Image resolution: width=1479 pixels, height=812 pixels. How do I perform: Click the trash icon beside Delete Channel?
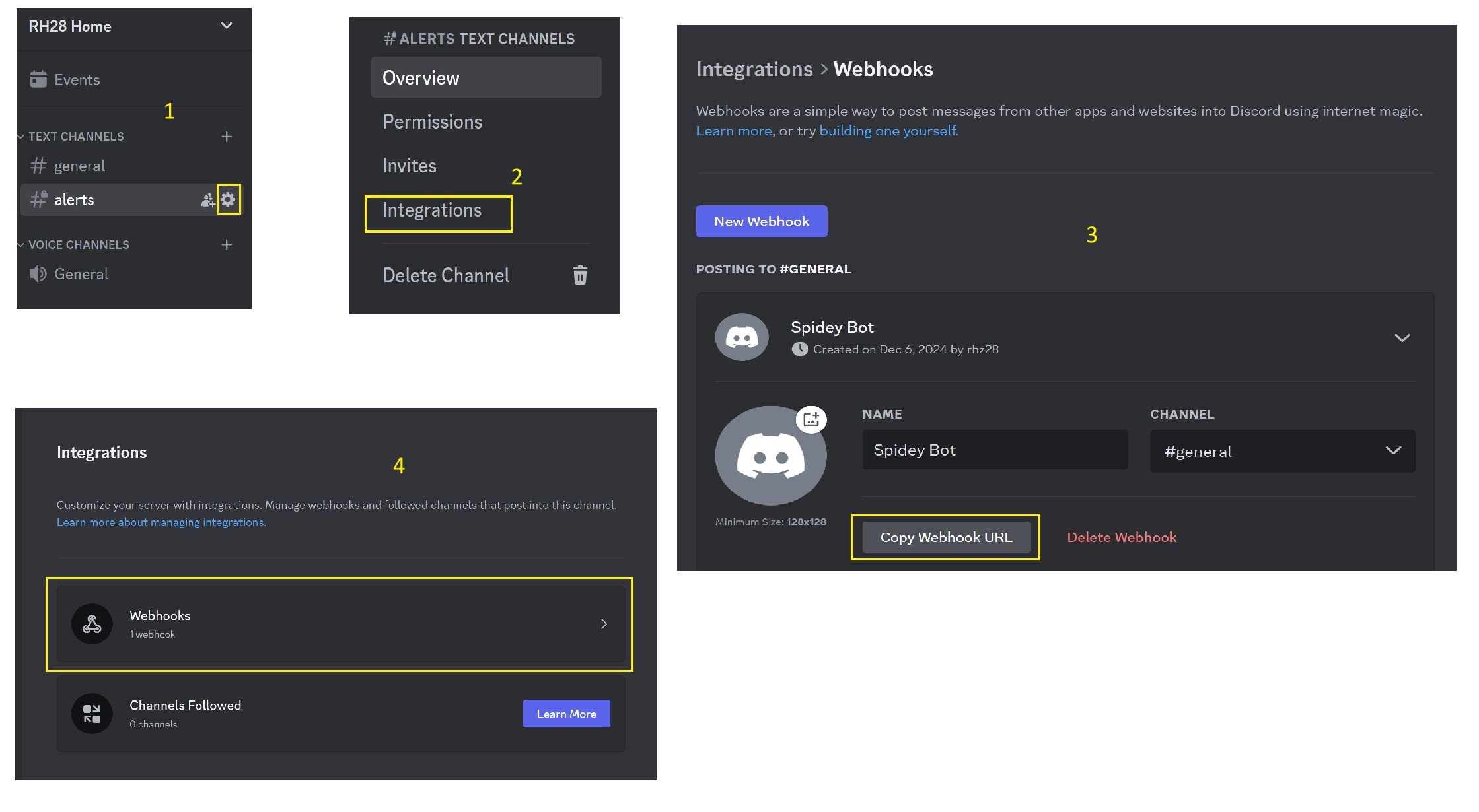click(580, 275)
